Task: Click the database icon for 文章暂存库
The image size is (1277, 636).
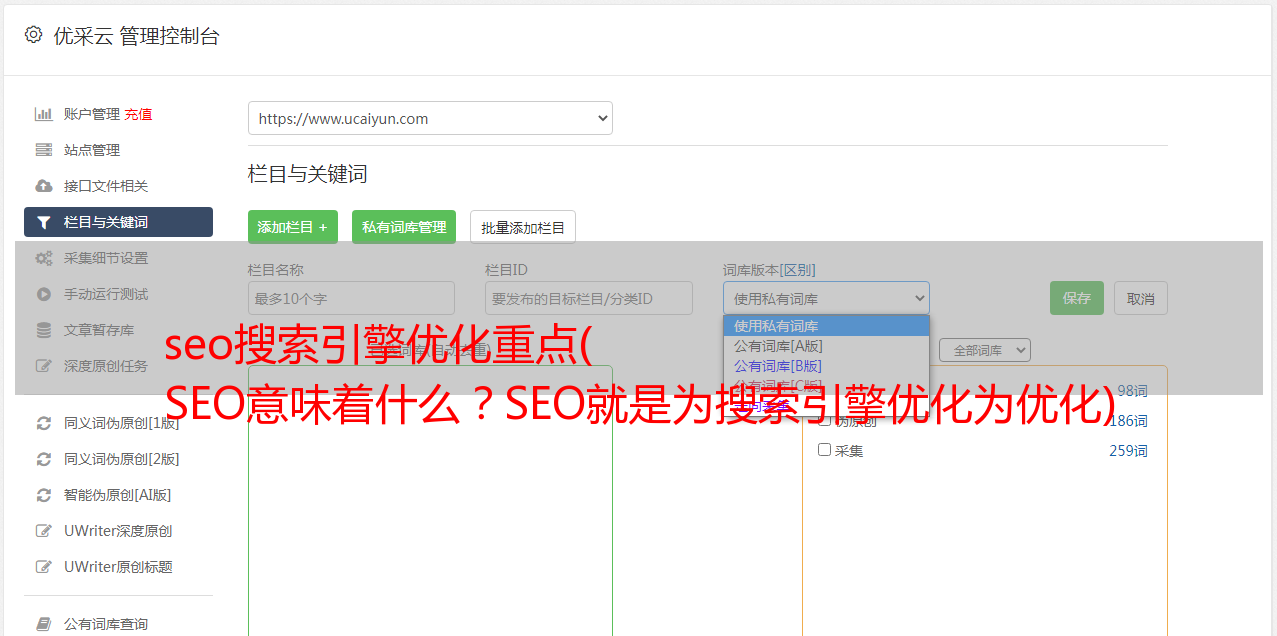Action: click(43, 330)
